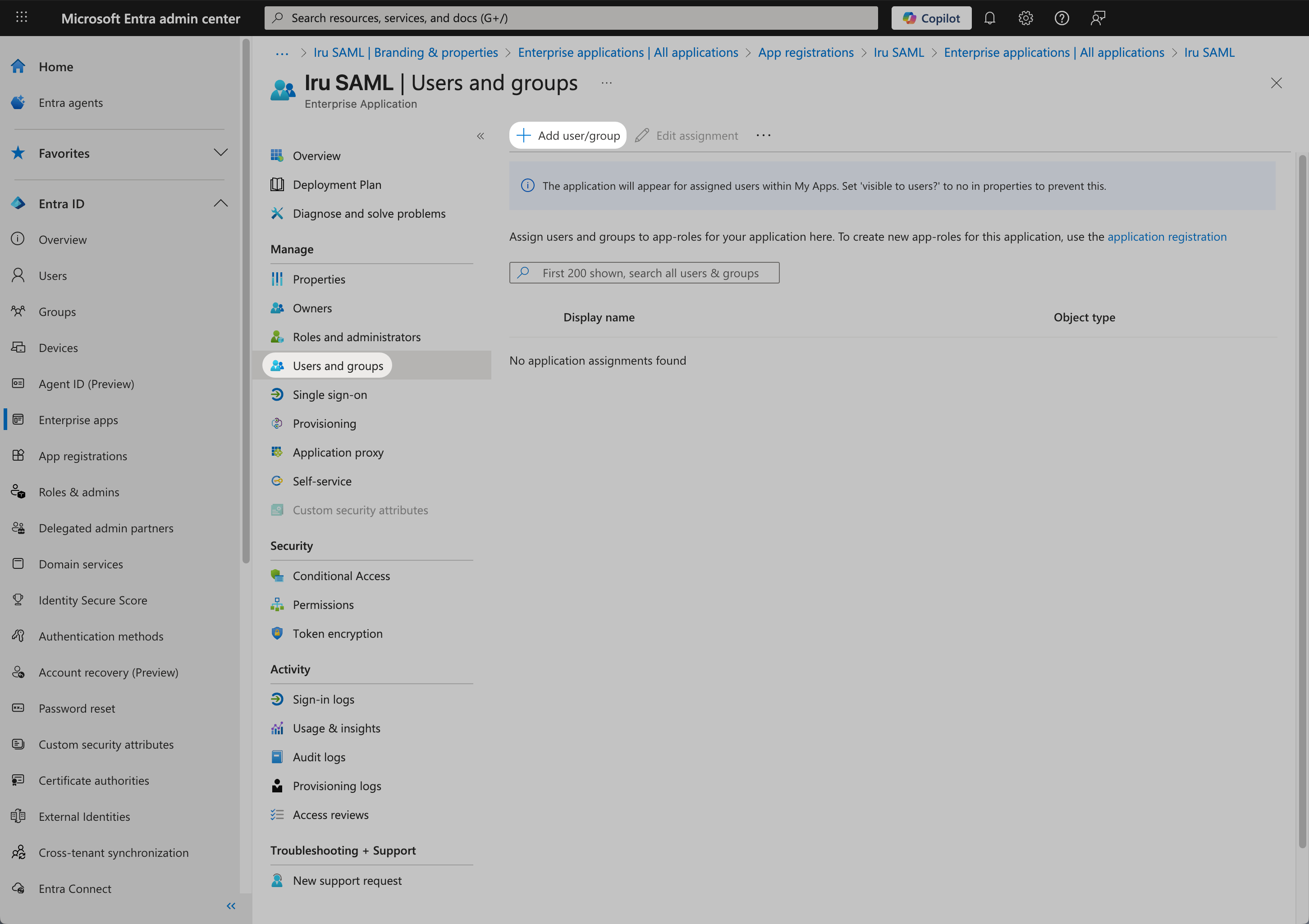
Task: Open Token encryption
Action: [338, 634]
